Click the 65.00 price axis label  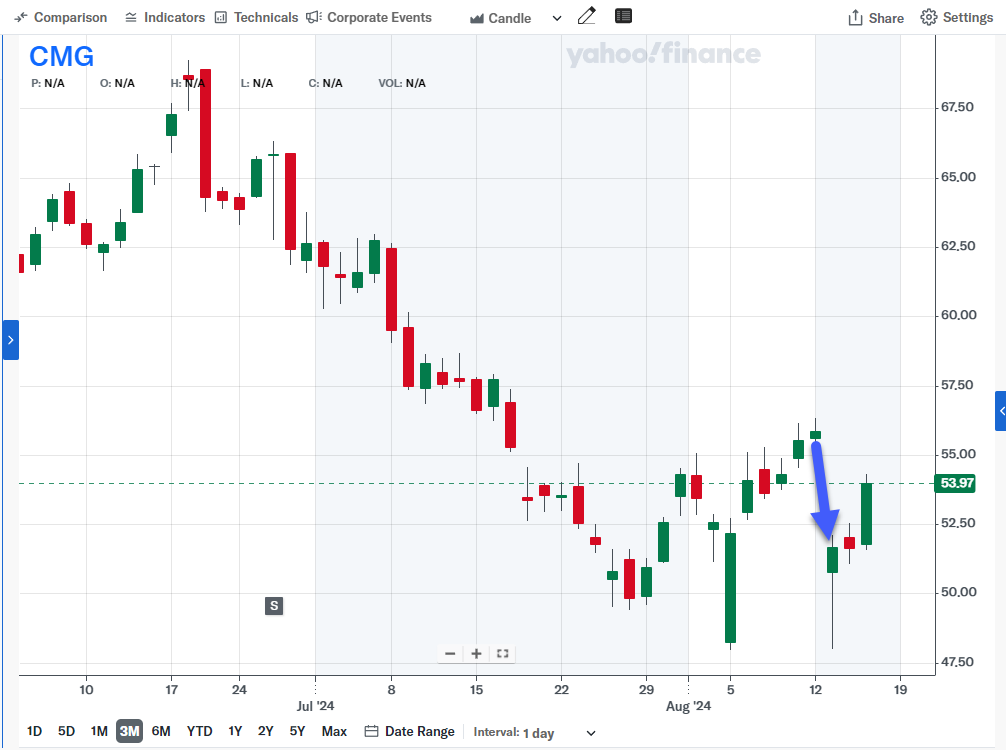tap(958, 177)
